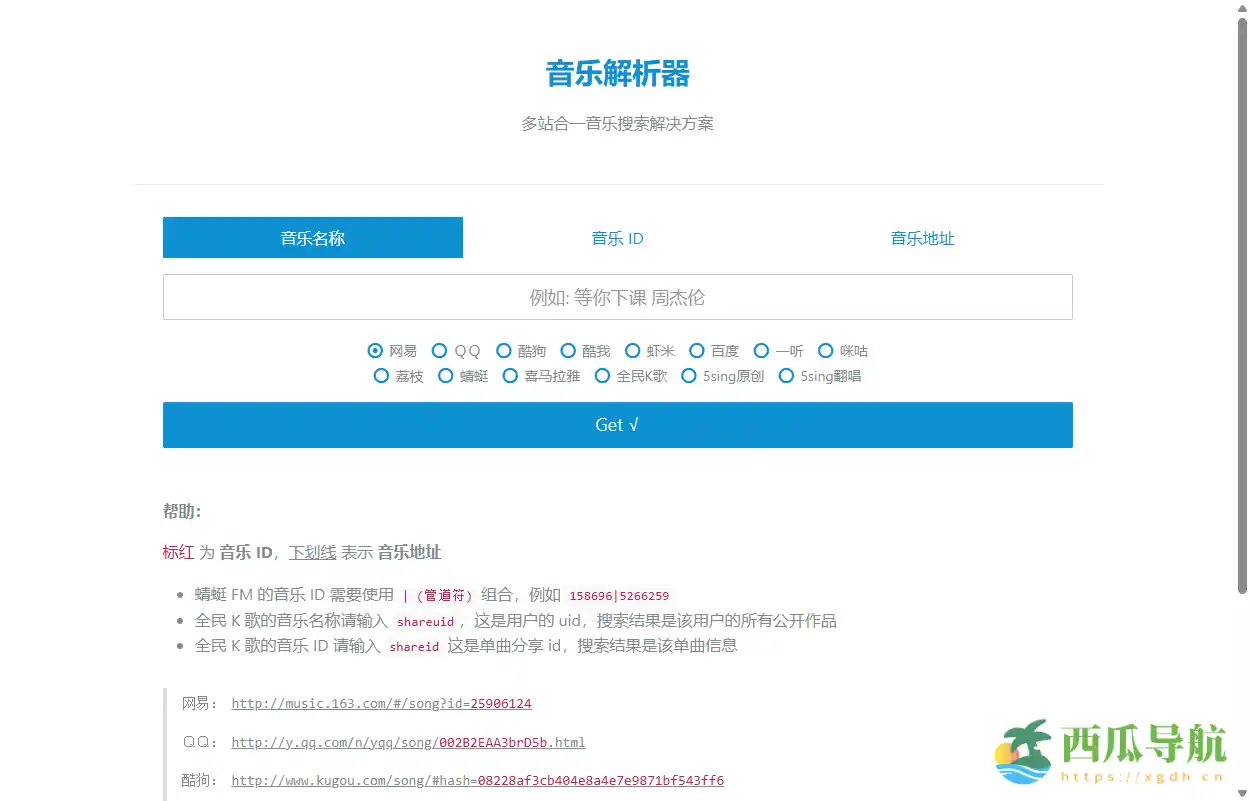Select 虾米 as the music source

pyautogui.click(x=632, y=350)
